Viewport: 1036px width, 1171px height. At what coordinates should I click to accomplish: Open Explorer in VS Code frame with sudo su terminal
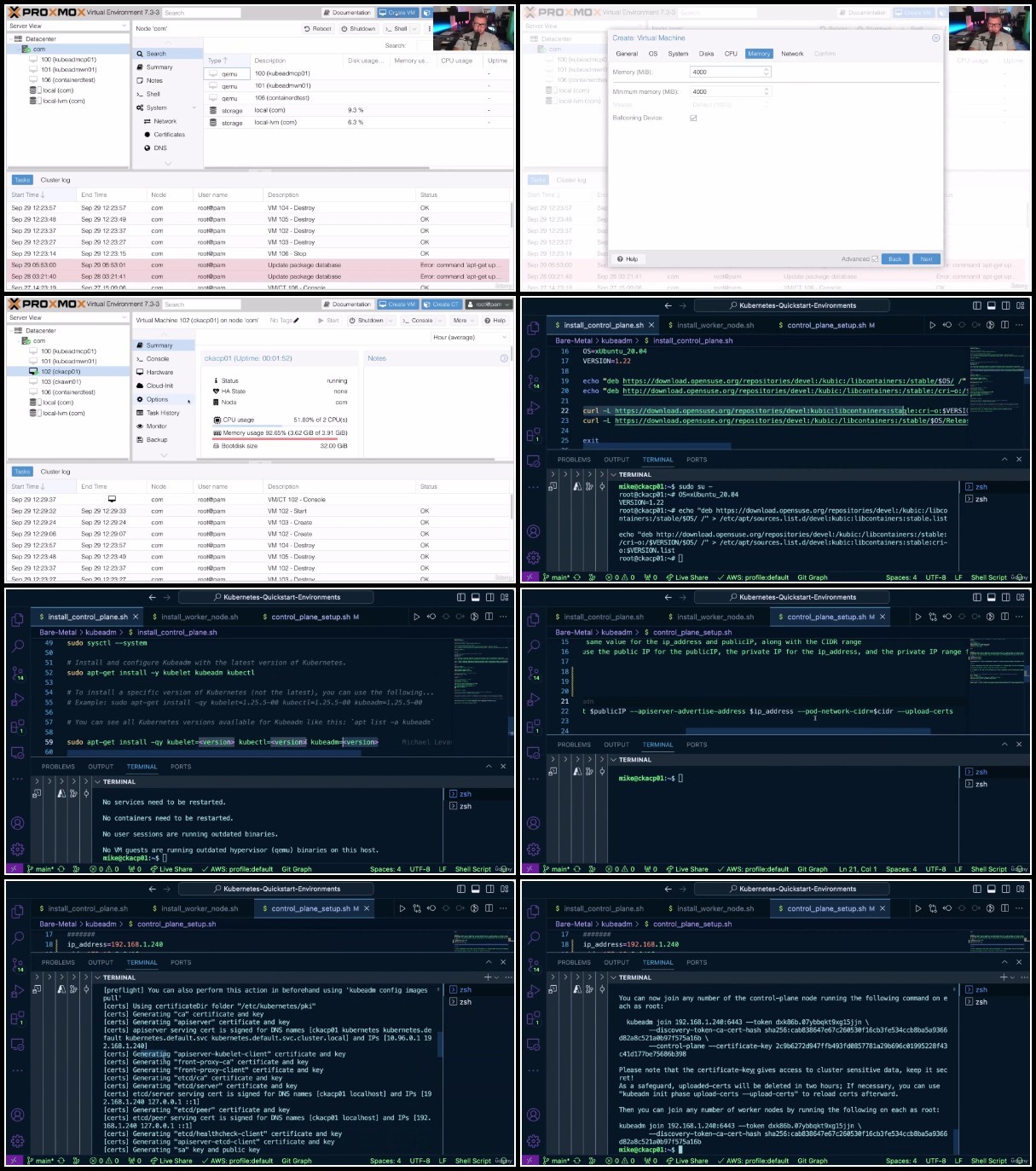(x=534, y=328)
